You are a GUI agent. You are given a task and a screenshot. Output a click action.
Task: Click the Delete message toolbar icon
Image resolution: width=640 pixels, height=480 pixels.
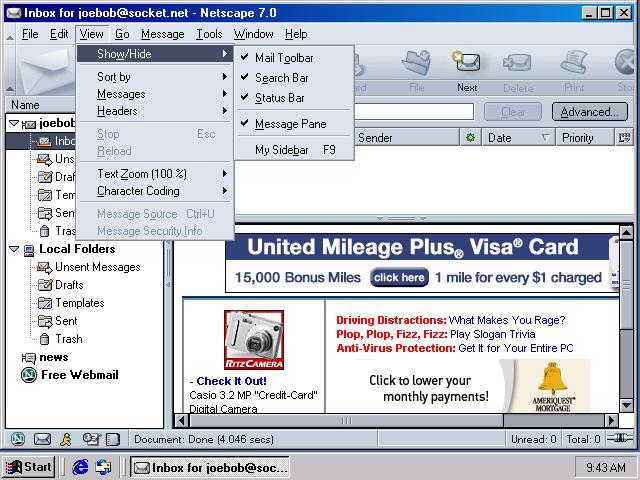(517, 62)
